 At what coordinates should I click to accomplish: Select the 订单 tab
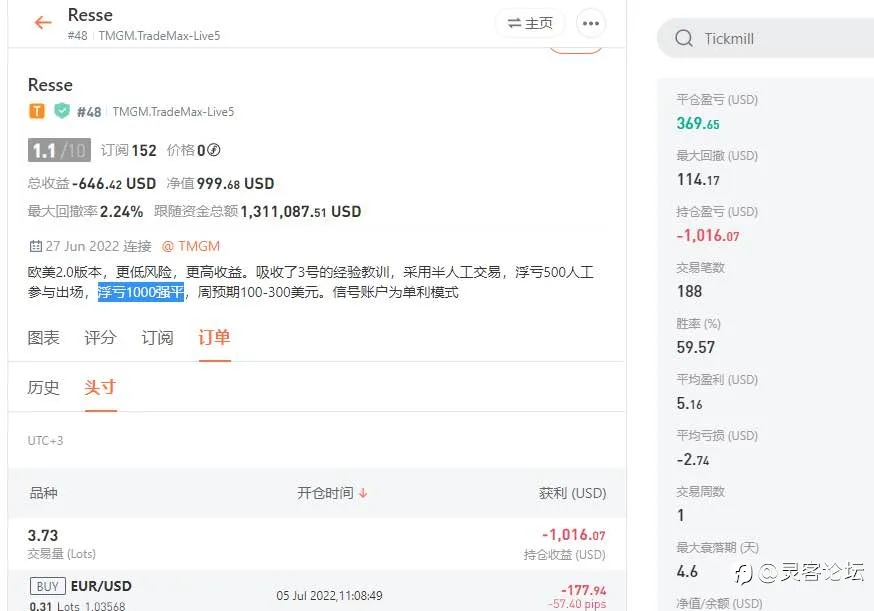click(x=215, y=337)
